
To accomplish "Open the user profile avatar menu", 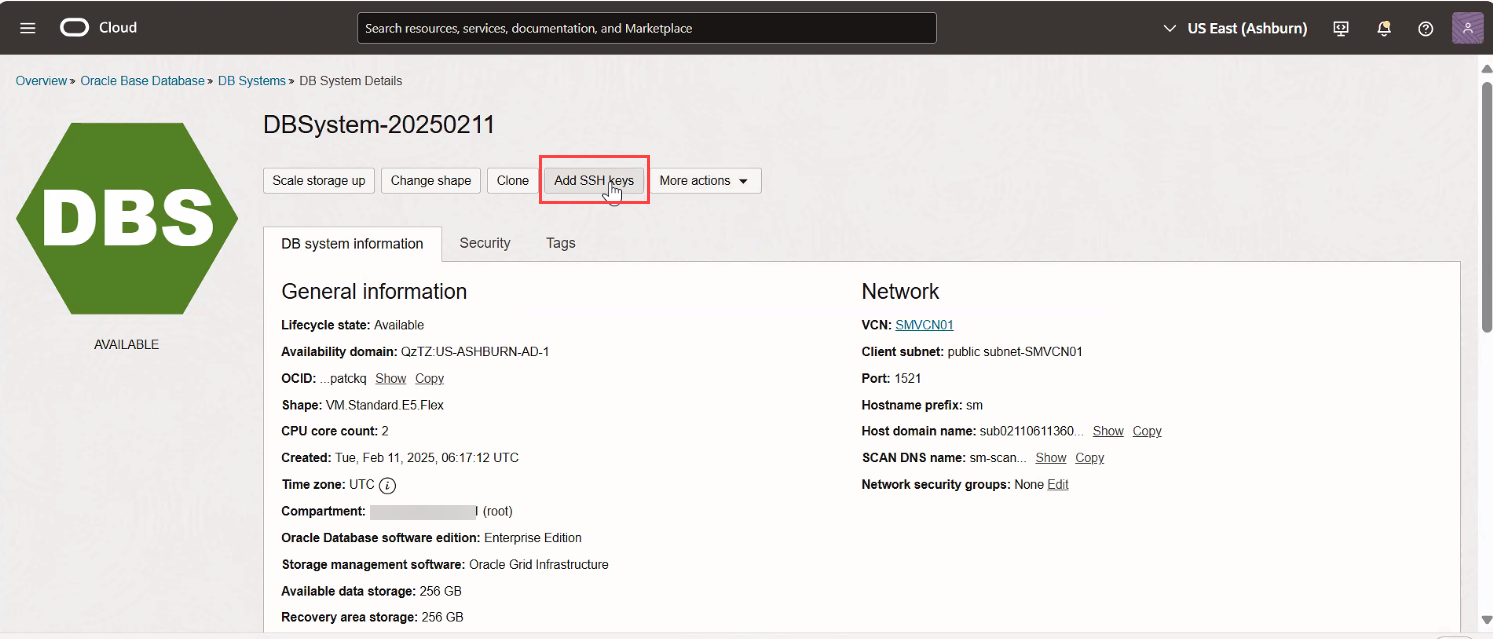I will click(x=1467, y=28).
